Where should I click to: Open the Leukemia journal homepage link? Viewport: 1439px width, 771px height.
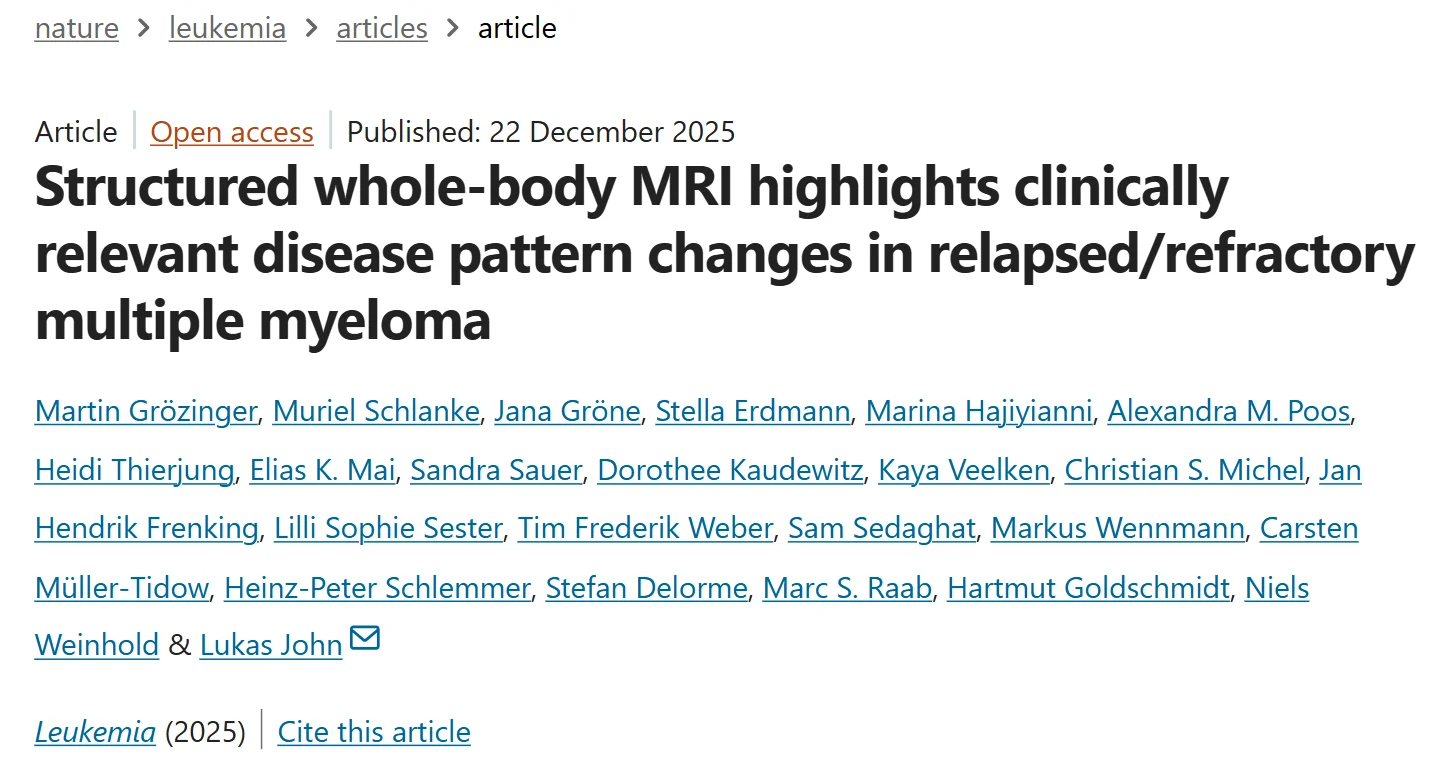95,731
